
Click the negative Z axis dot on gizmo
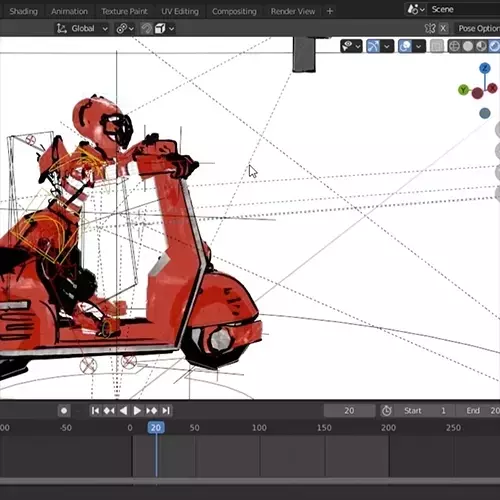point(485,113)
